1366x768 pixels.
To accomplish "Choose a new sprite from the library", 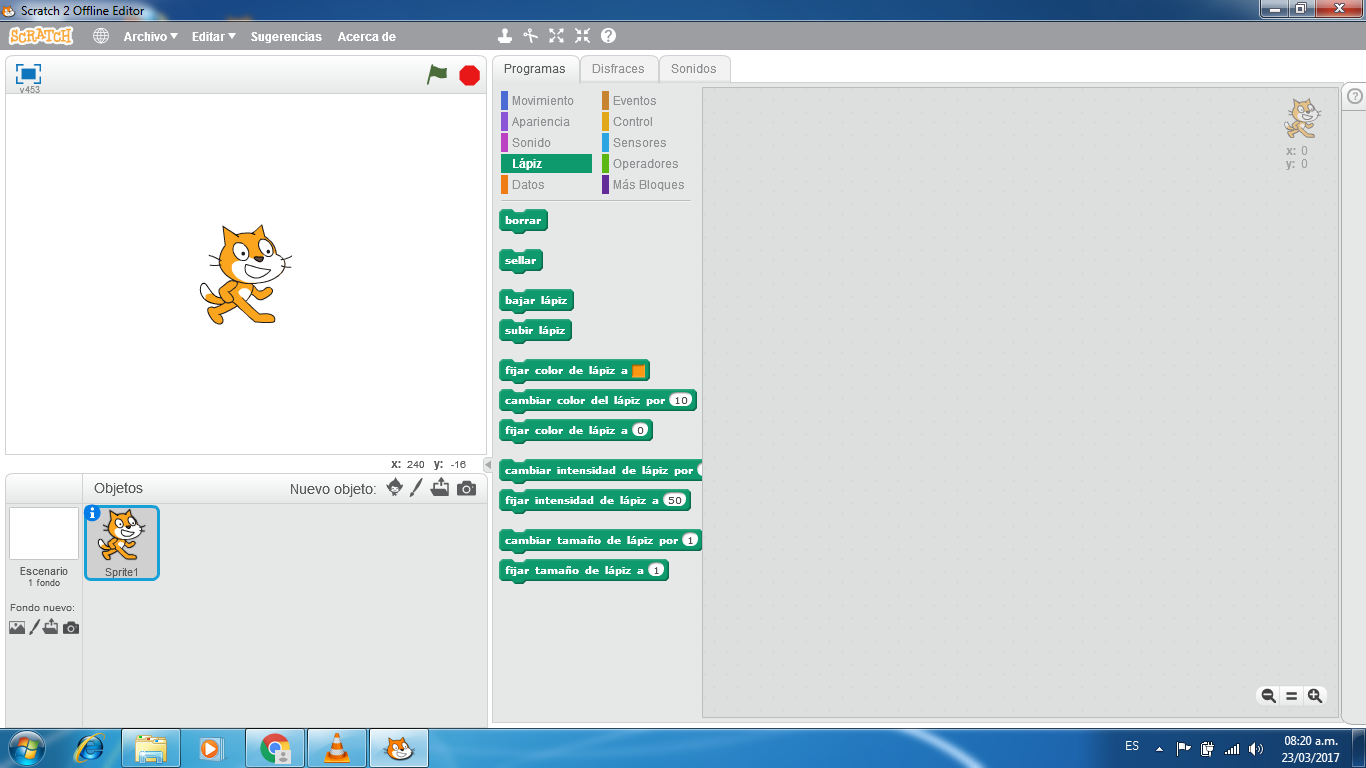I will tap(394, 488).
